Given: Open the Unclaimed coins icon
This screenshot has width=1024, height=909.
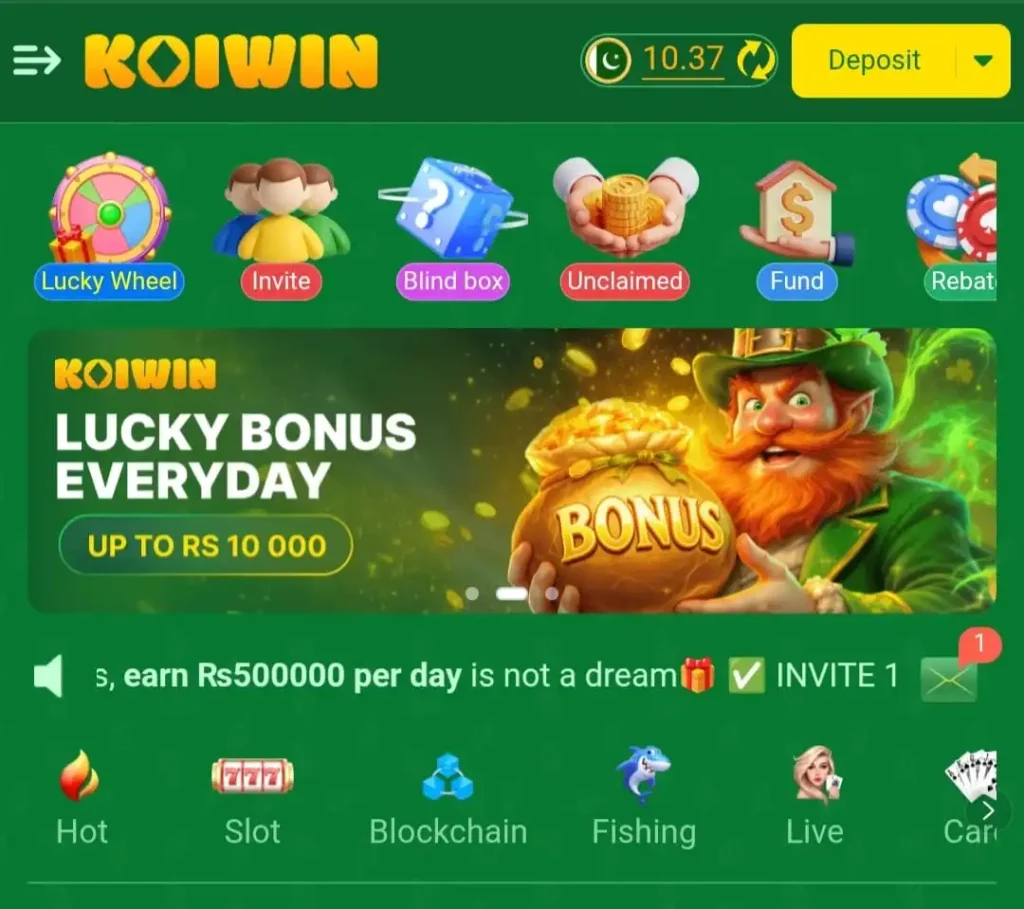Looking at the screenshot, I should pyautogui.click(x=625, y=227).
